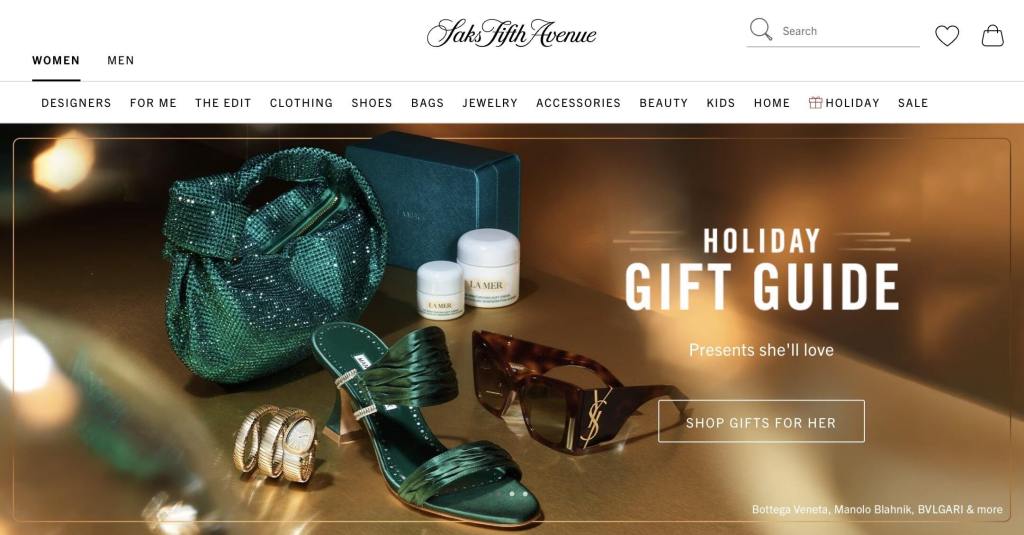Open the ACCESSORIES category
Image resolution: width=1024 pixels, height=535 pixels.
[579, 103]
